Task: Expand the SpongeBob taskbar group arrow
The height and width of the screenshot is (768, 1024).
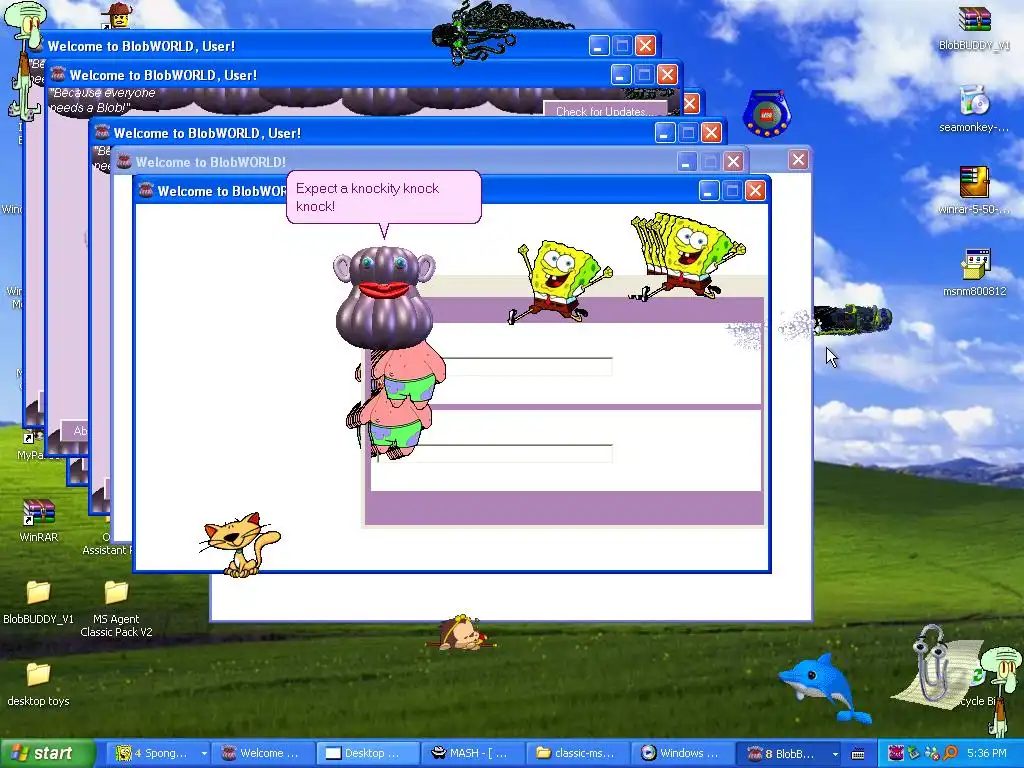Action: 204,754
